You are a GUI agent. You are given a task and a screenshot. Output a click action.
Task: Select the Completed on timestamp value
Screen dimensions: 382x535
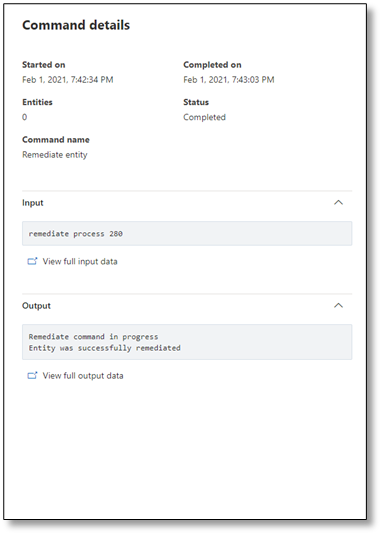[x=229, y=80]
